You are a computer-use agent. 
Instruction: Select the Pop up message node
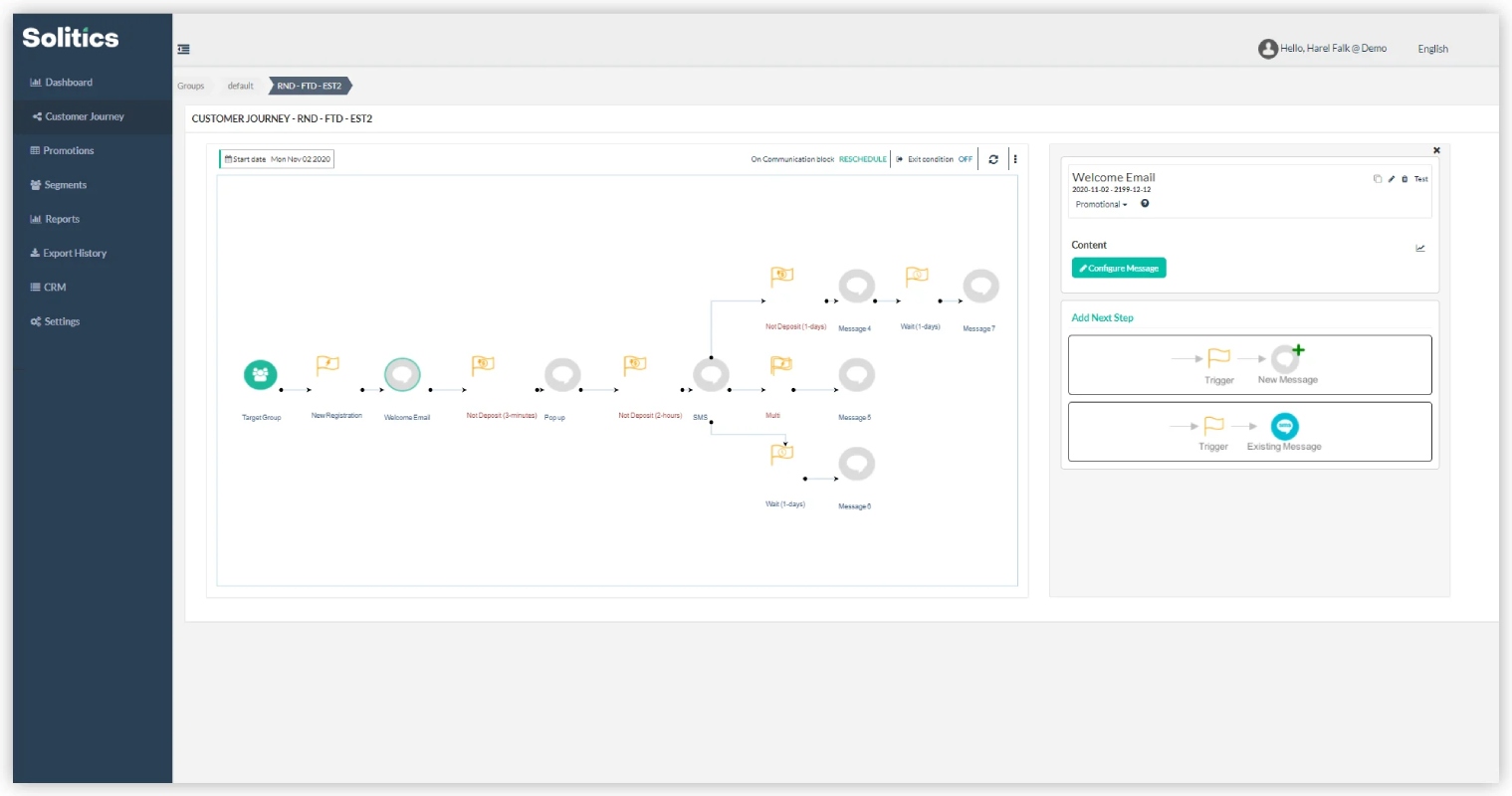(x=563, y=375)
